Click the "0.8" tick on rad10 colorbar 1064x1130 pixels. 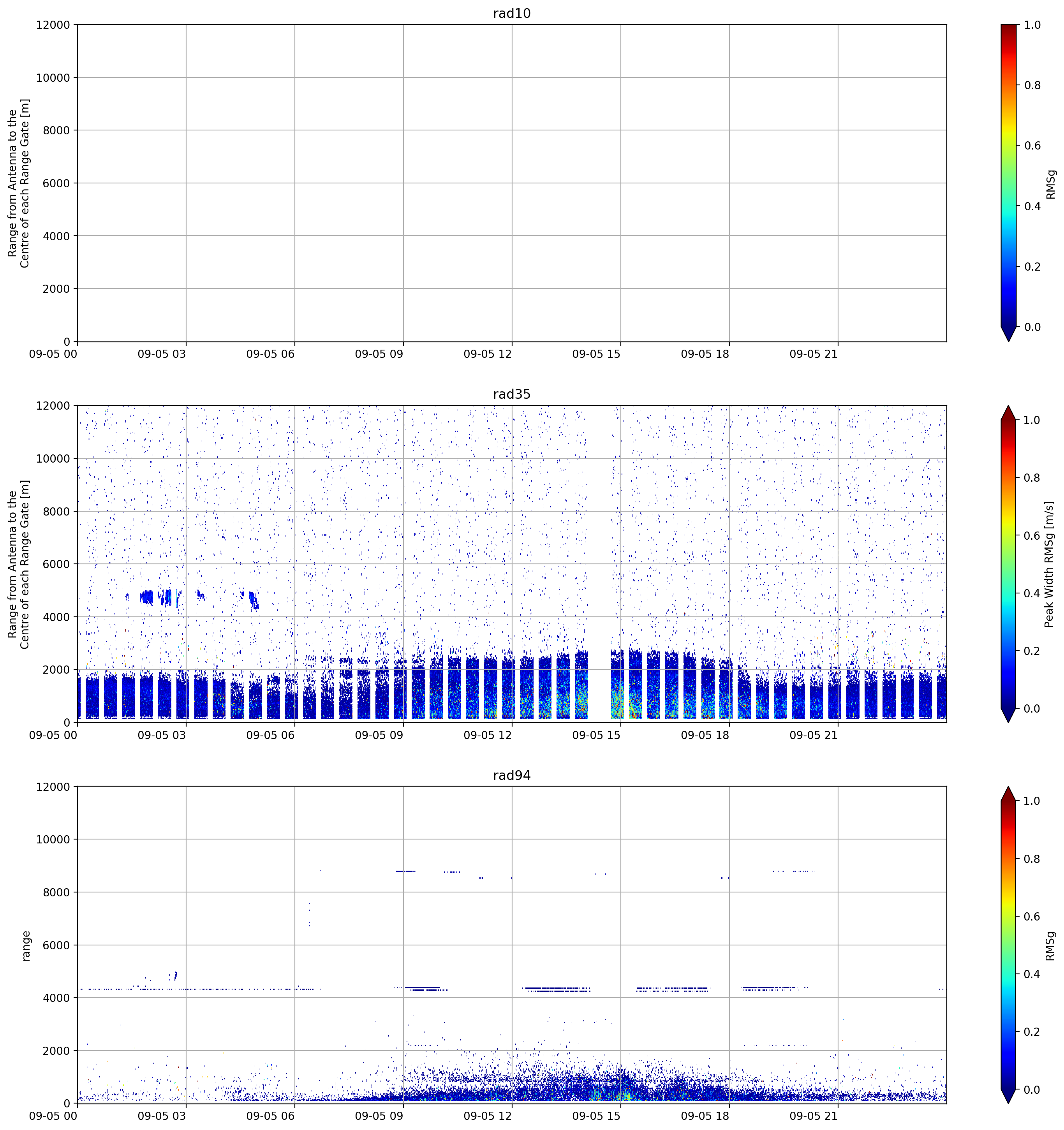(x=1032, y=85)
